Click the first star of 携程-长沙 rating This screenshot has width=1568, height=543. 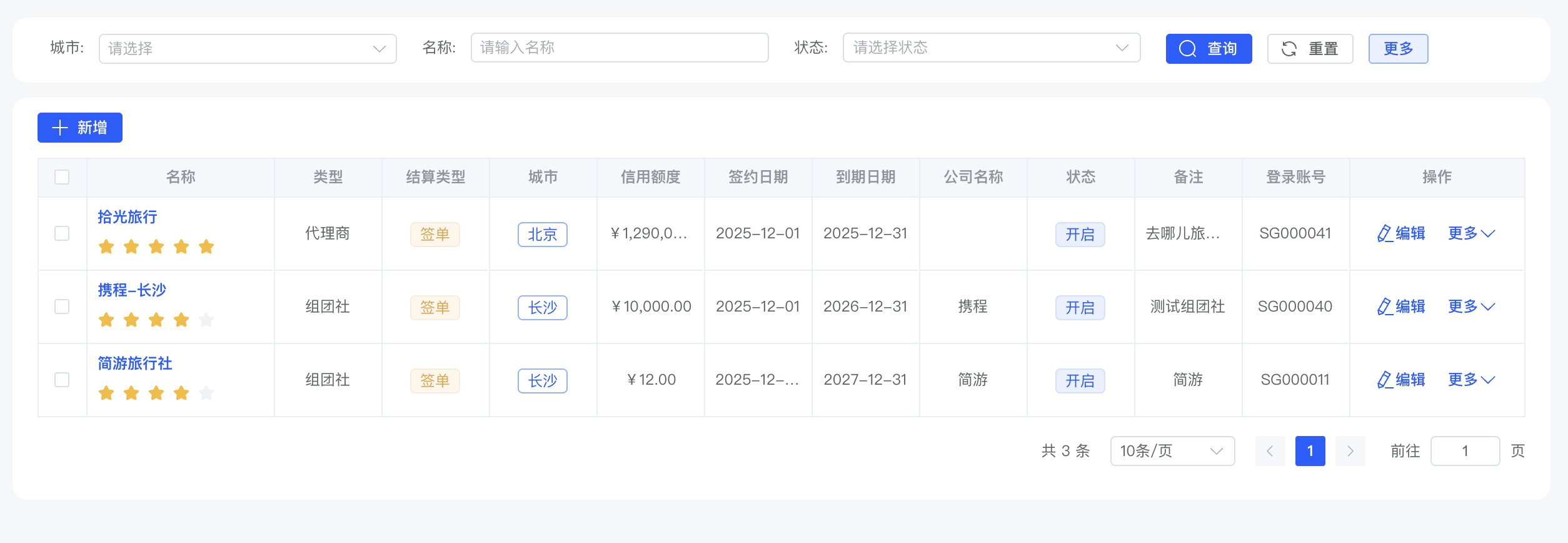106,320
